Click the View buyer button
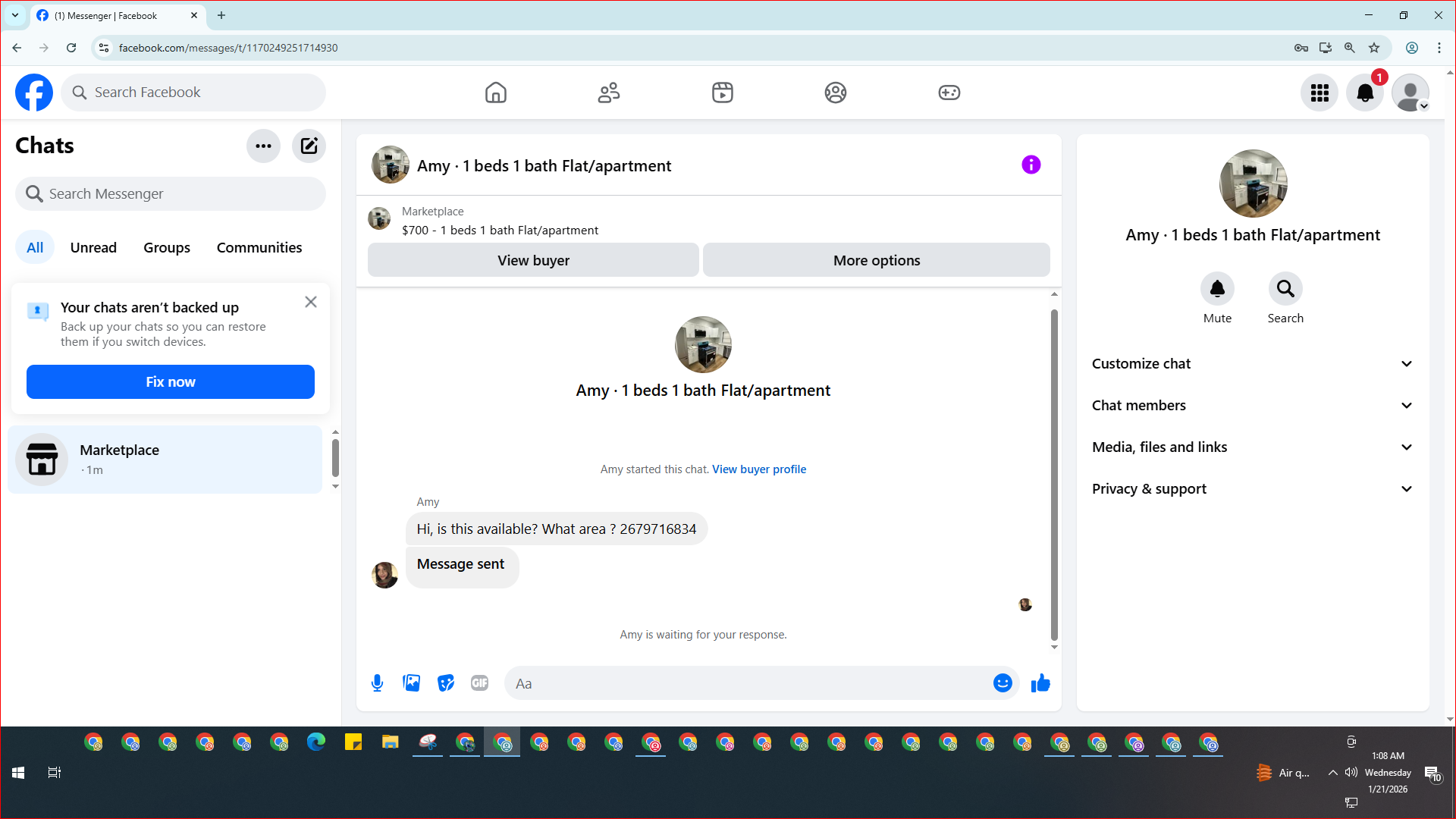The image size is (1456, 819). (x=533, y=260)
